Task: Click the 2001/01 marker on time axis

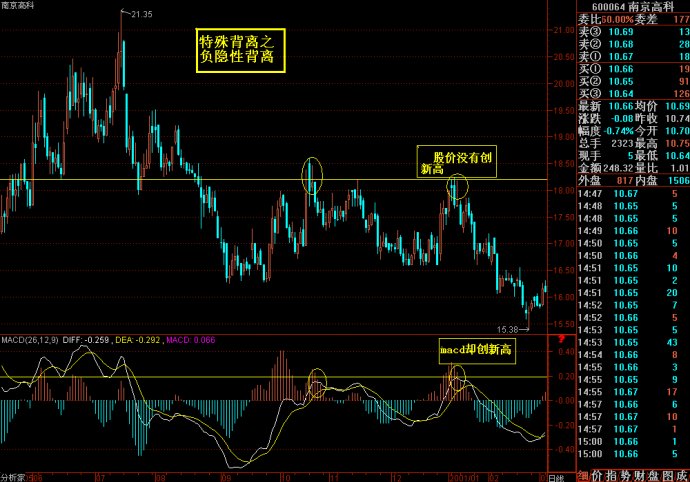Action: point(464,478)
